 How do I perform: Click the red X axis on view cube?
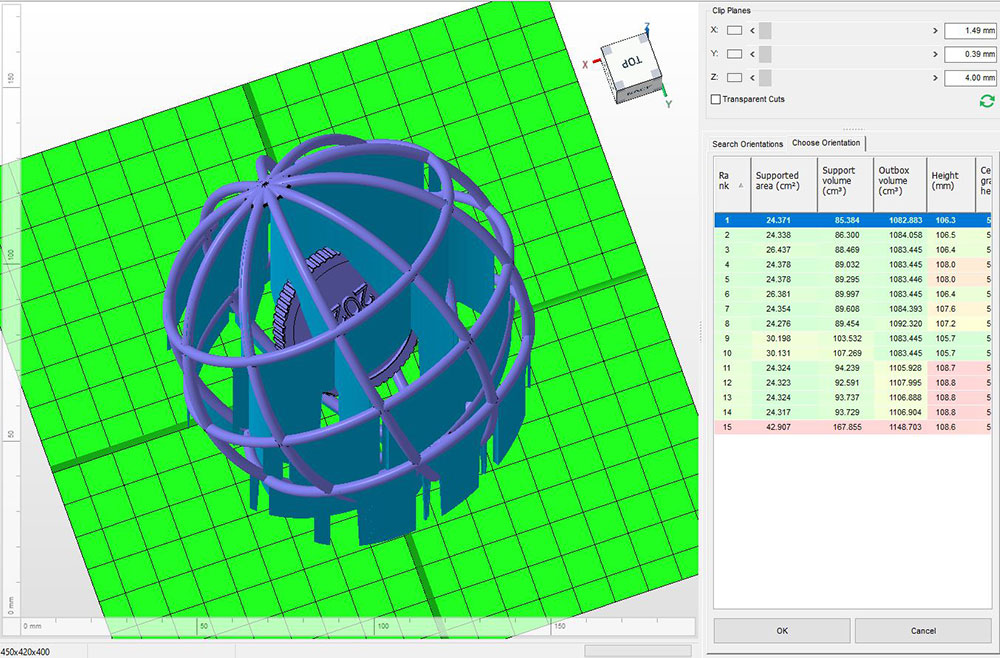pyautogui.click(x=597, y=62)
